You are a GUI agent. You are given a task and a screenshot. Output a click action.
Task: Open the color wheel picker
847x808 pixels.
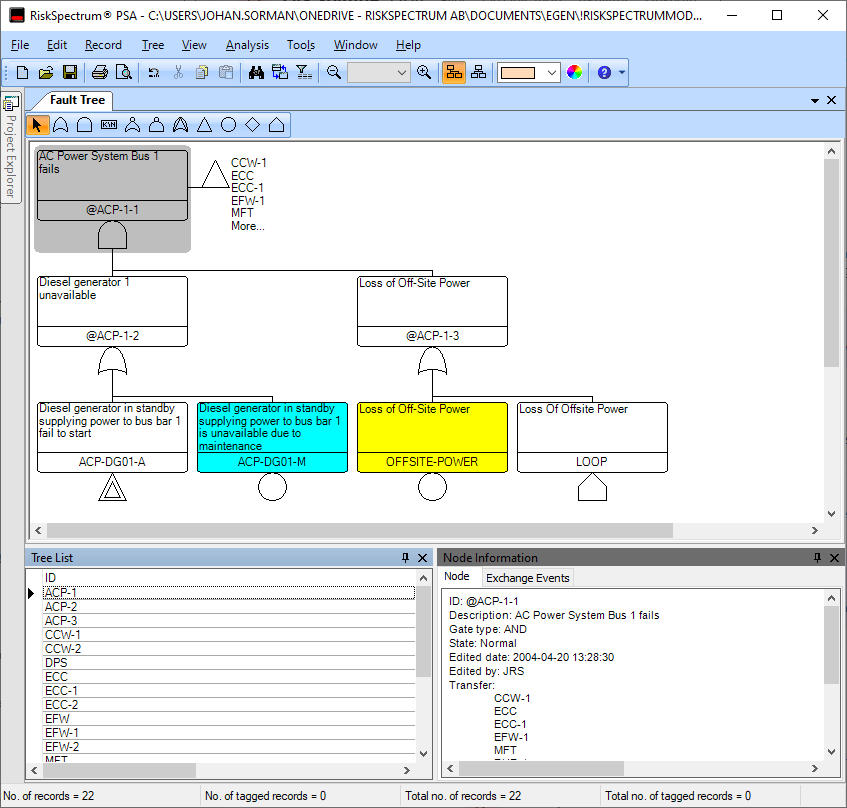(x=574, y=72)
